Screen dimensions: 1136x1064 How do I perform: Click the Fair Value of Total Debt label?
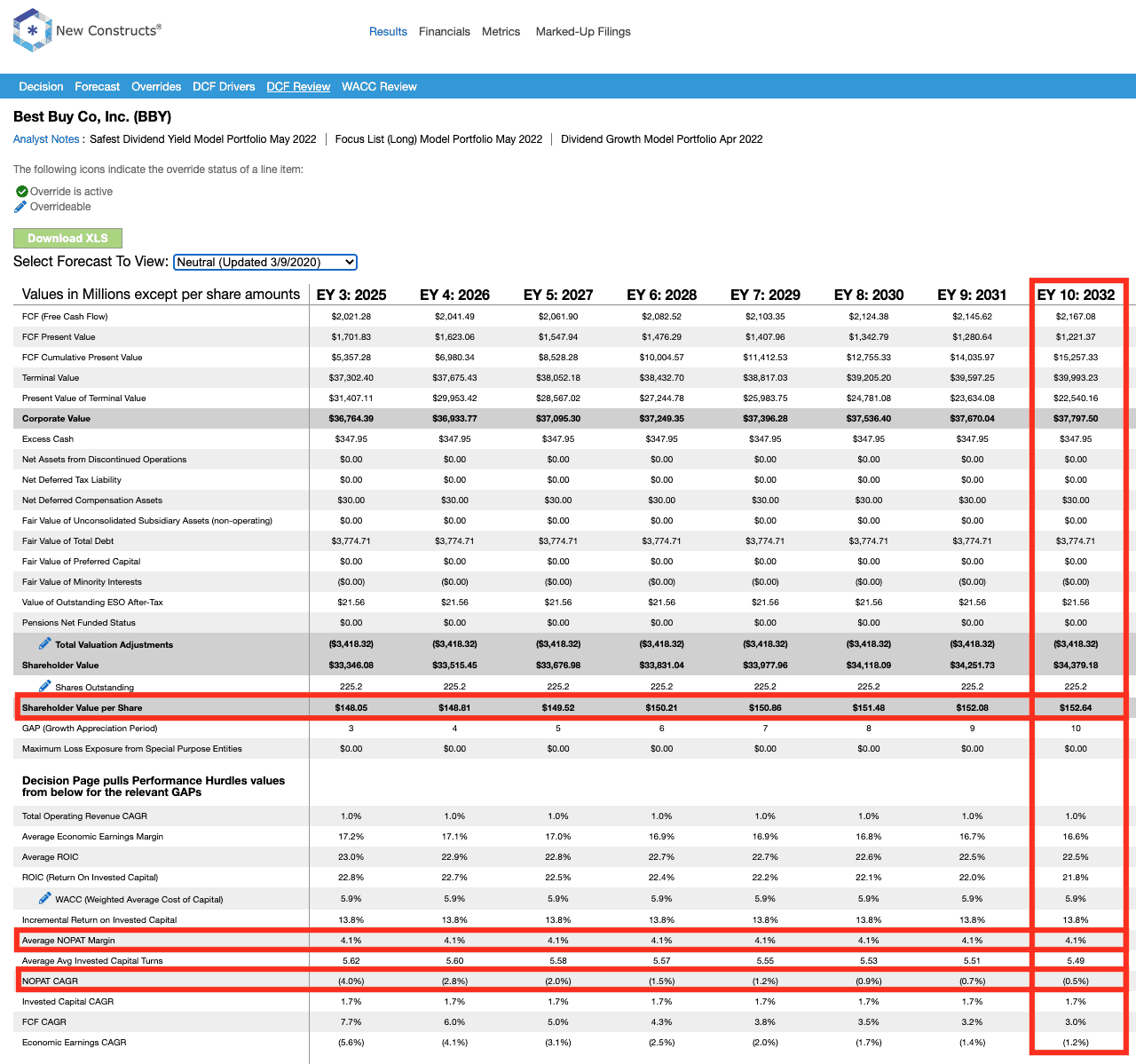pyautogui.click(x=68, y=541)
